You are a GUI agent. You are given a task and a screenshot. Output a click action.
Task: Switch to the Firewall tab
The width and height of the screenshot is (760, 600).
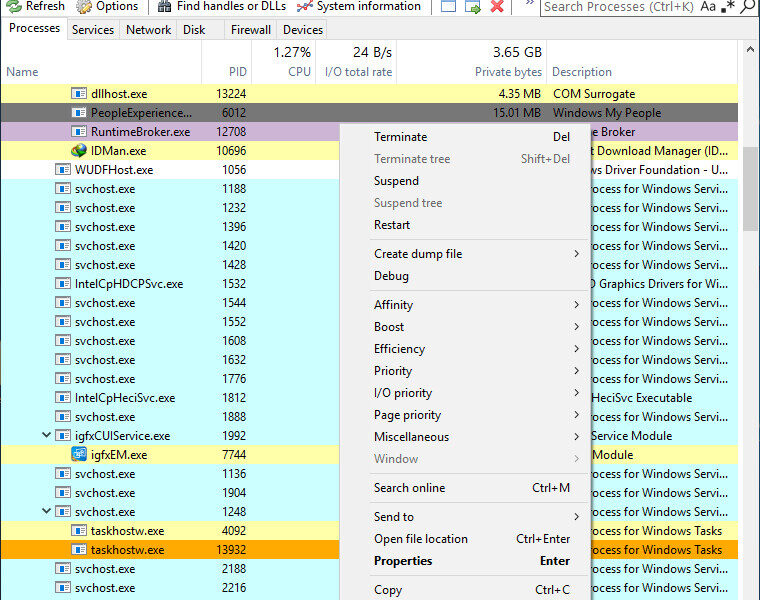click(x=251, y=30)
